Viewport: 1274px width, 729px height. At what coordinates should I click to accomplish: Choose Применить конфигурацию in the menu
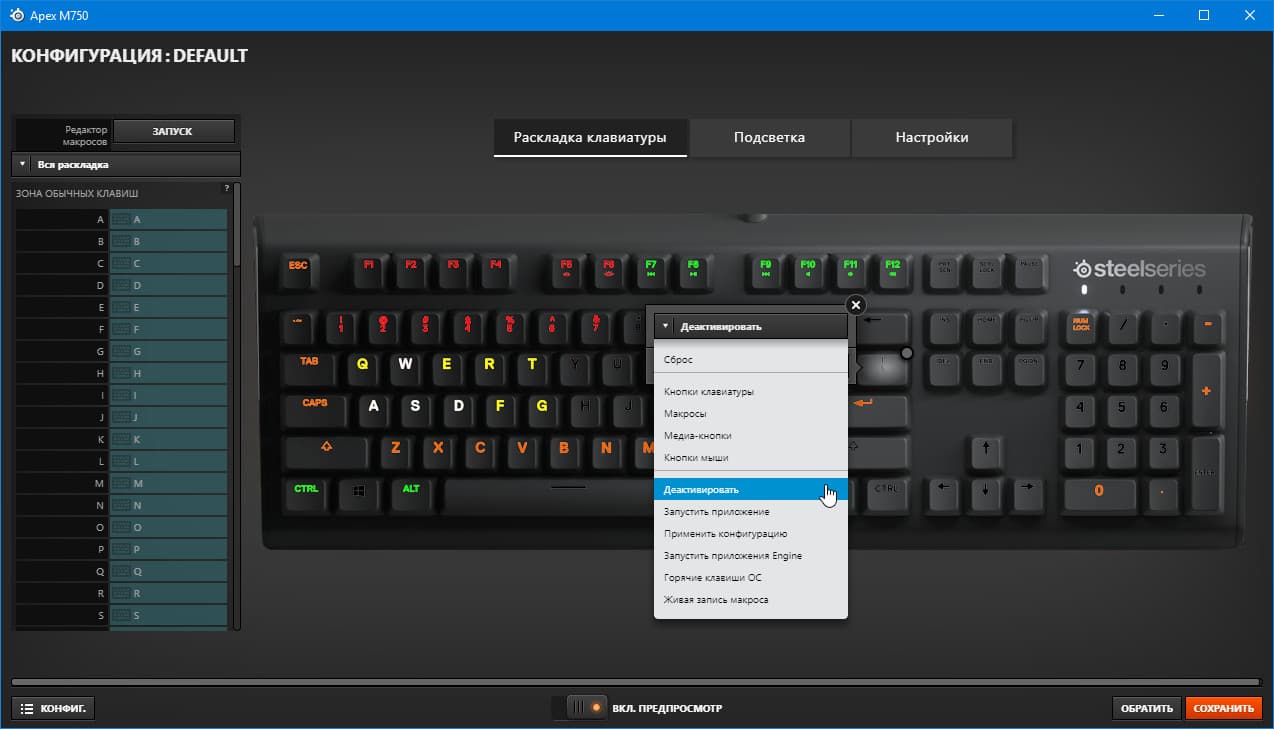click(x=751, y=533)
